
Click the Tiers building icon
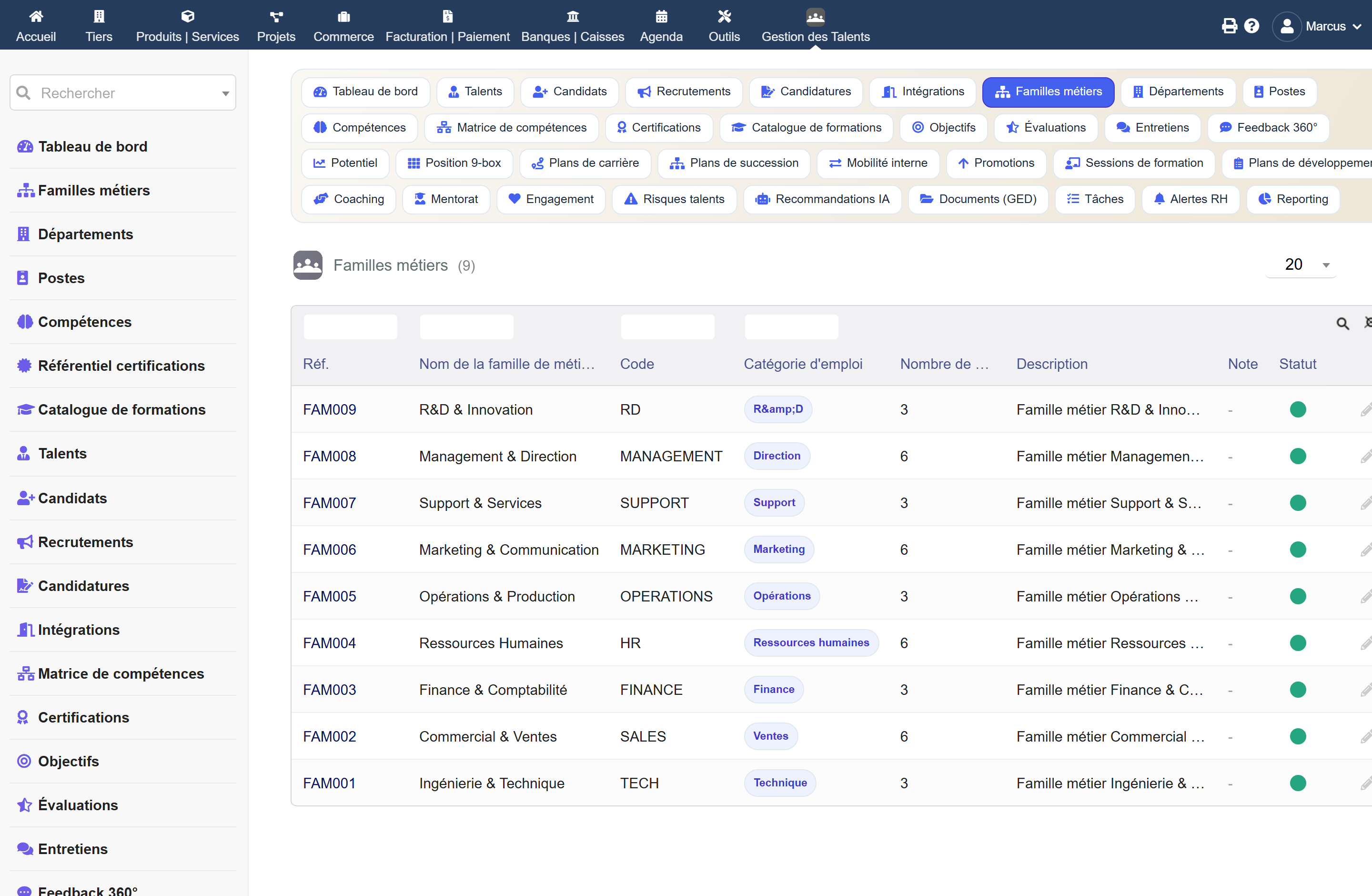click(x=99, y=16)
